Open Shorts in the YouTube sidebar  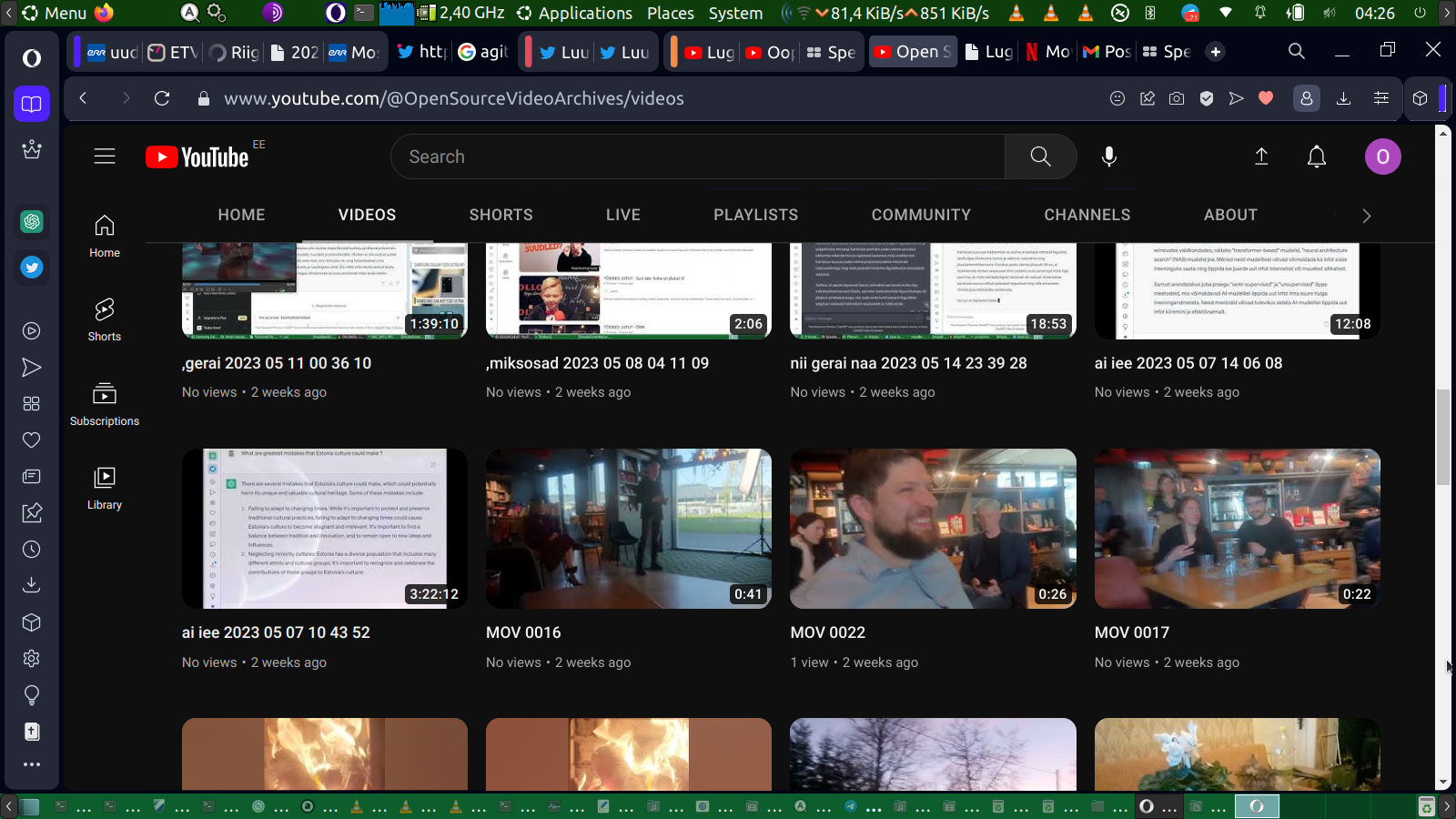point(105,319)
